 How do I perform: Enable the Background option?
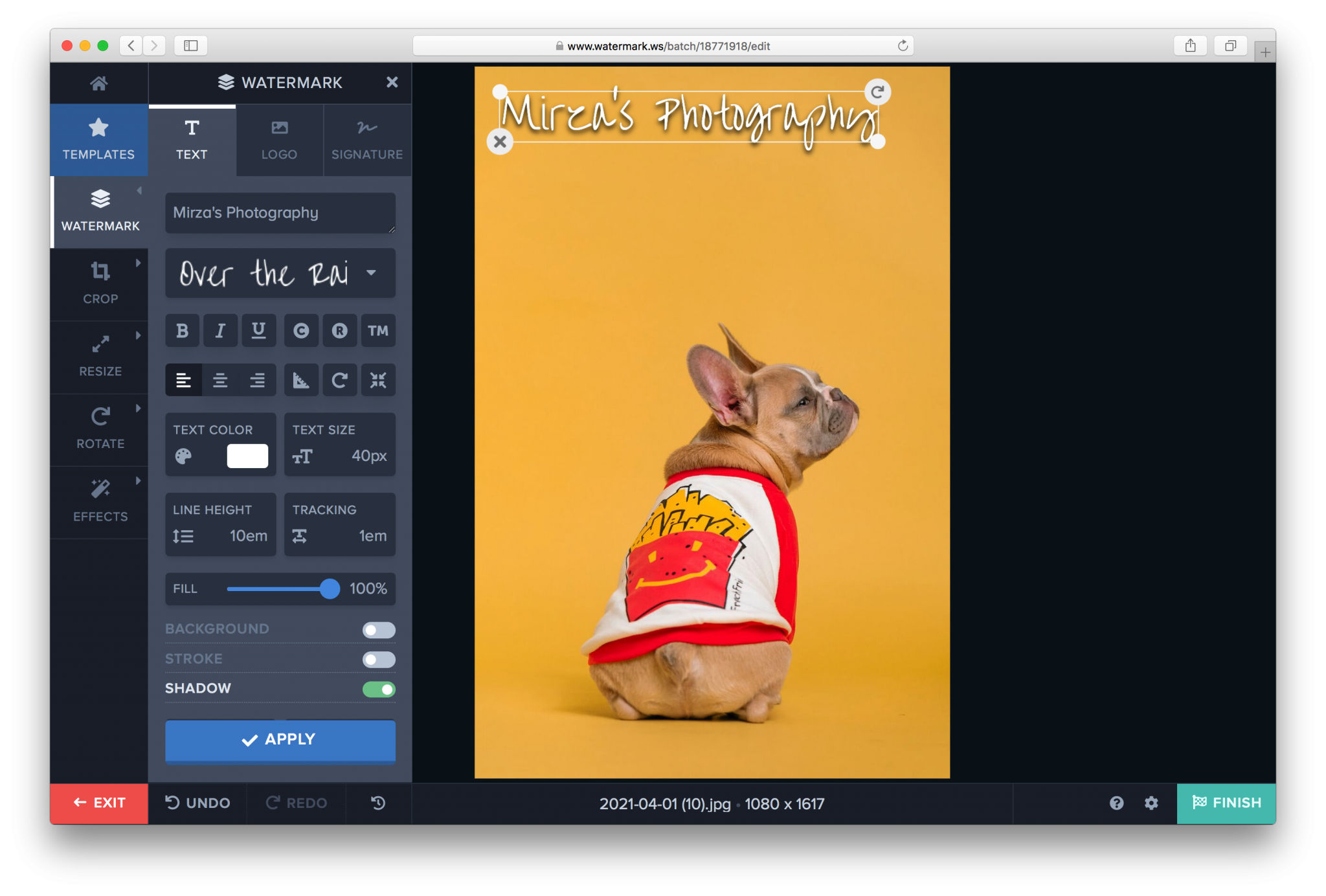pos(379,629)
